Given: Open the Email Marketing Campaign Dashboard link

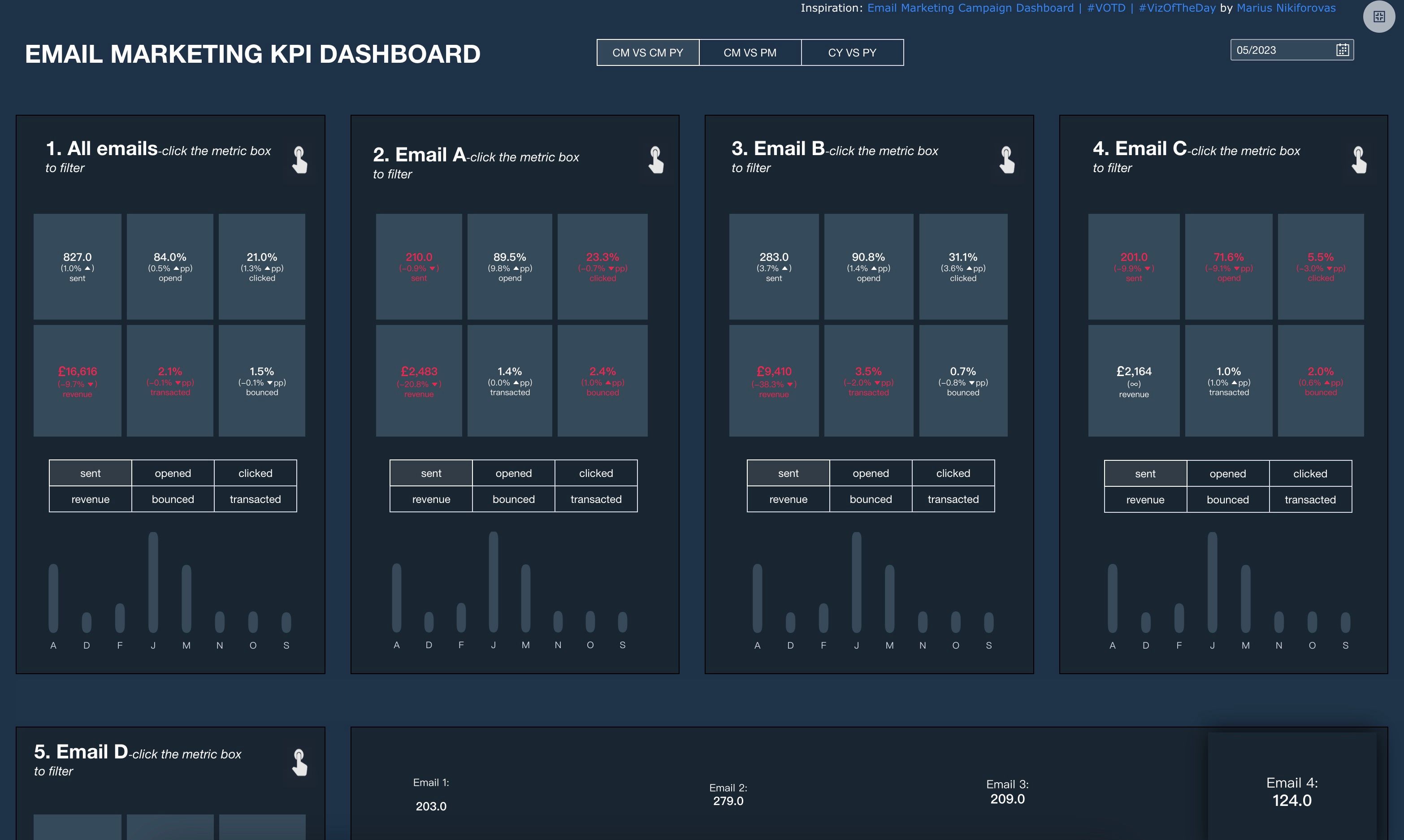Looking at the screenshot, I should pos(970,8).
